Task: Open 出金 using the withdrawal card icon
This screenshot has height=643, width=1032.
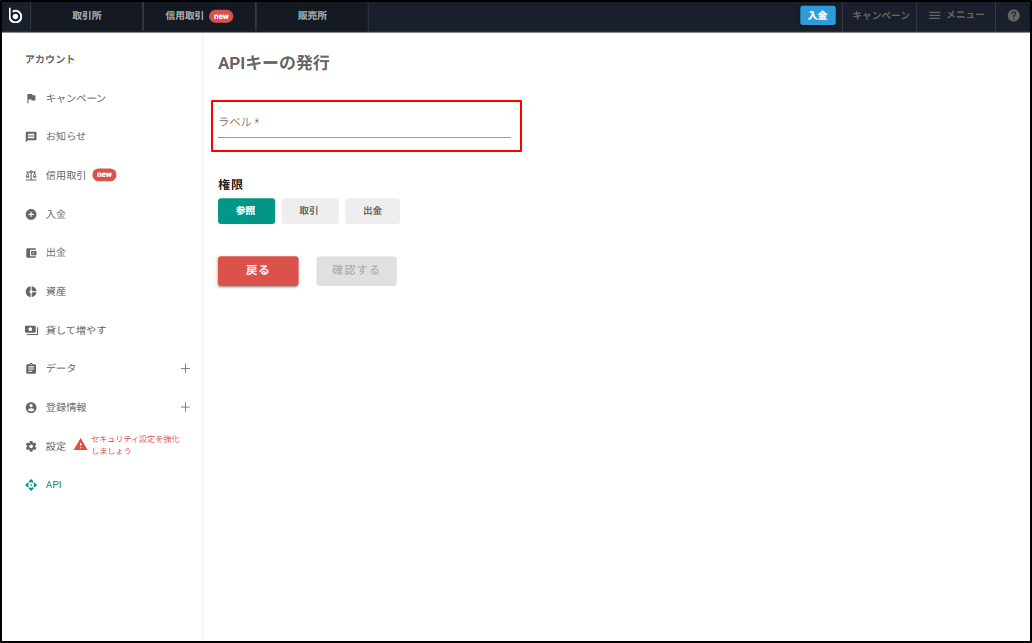Action: 30,252
